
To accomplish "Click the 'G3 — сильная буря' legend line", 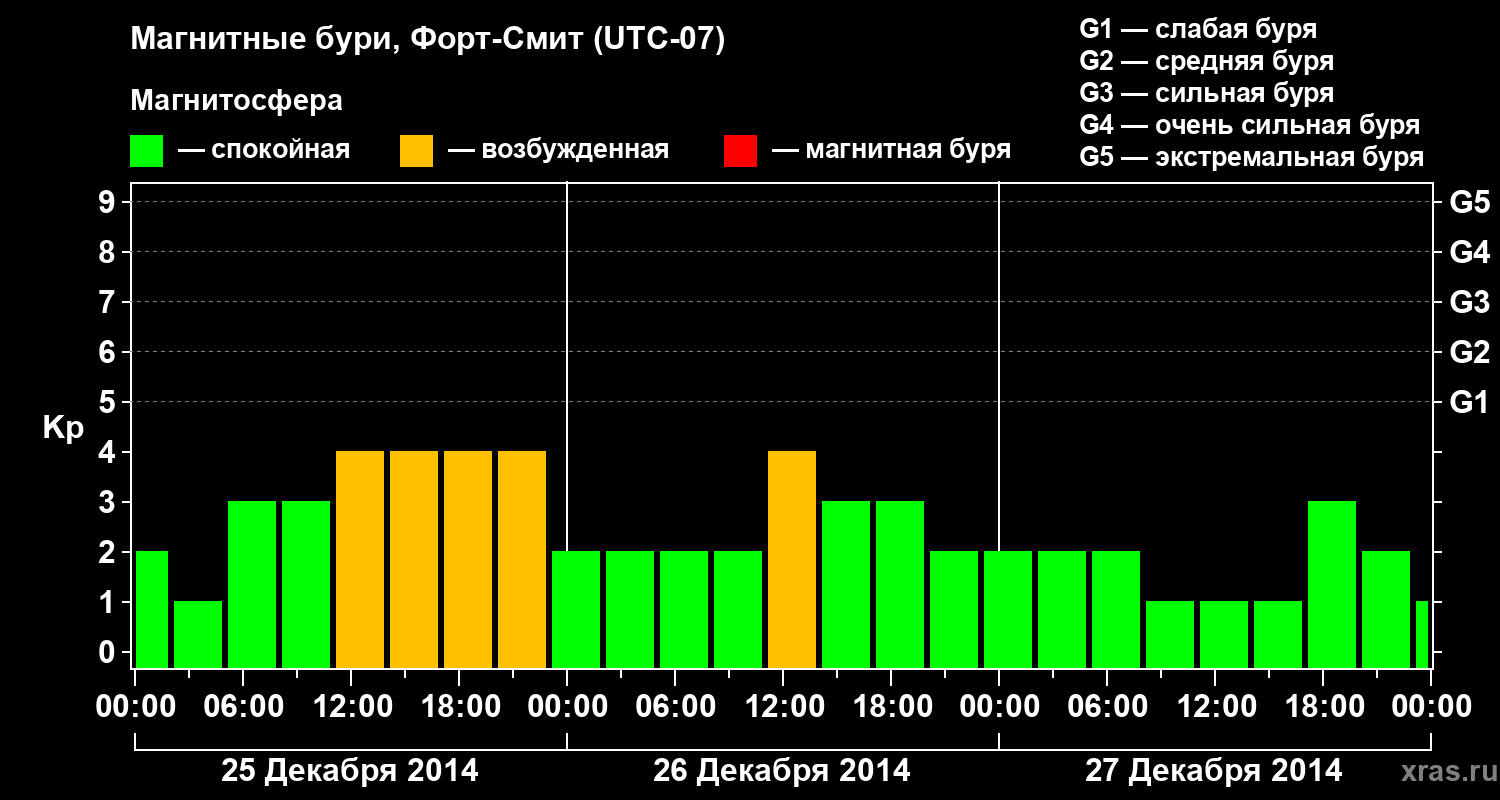I will tap(1207, 93).
